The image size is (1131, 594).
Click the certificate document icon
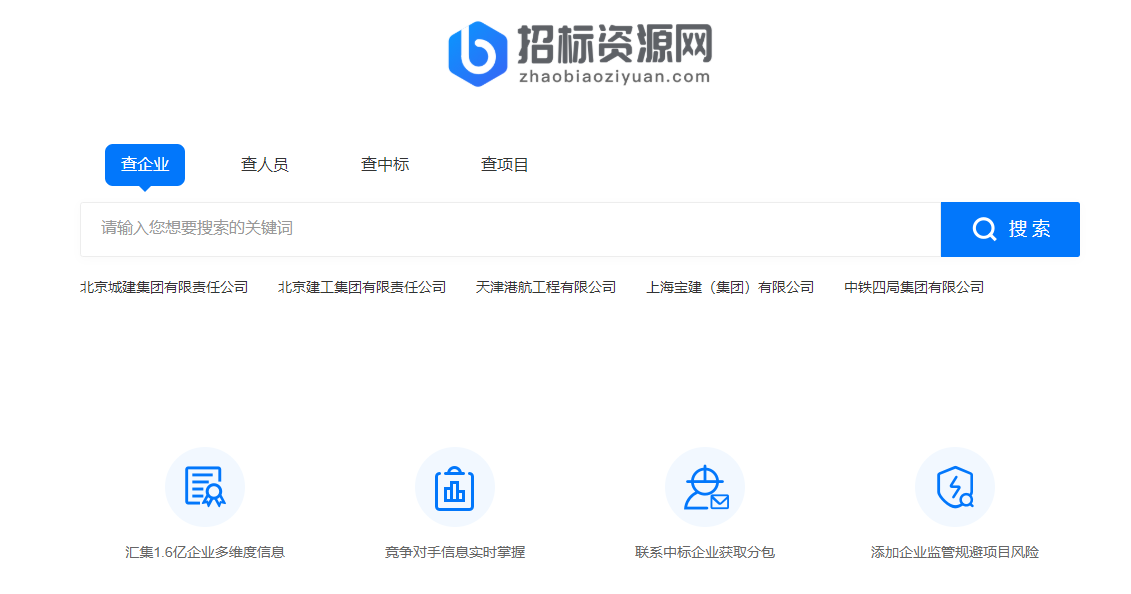[x=205, y=487]
